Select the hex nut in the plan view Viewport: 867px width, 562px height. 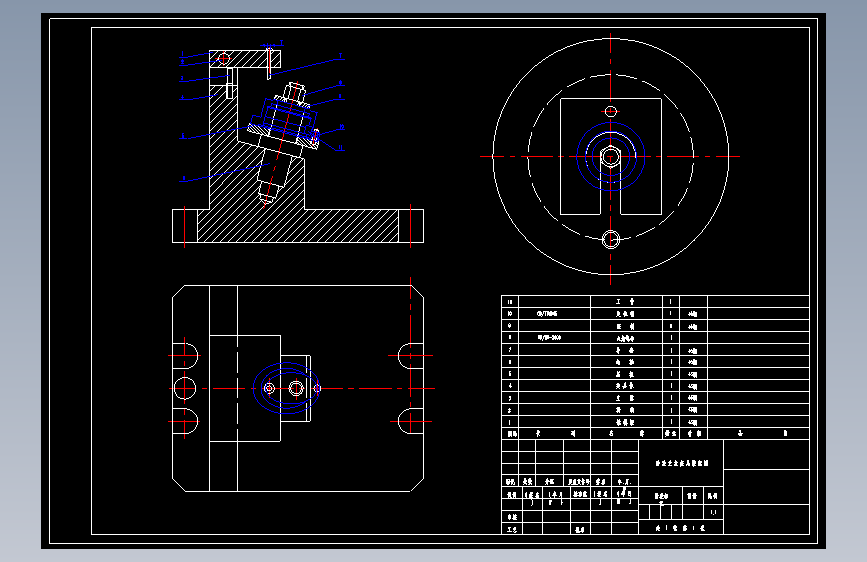tap(296, 388)
